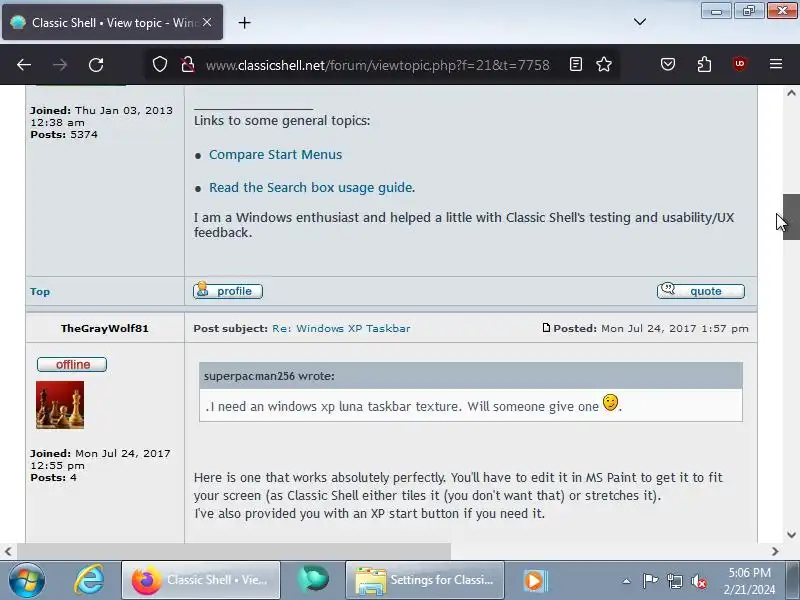This screenshot has width=800, height=600.
Task: Open the Action Center flag icon
Action: (650, 581)
